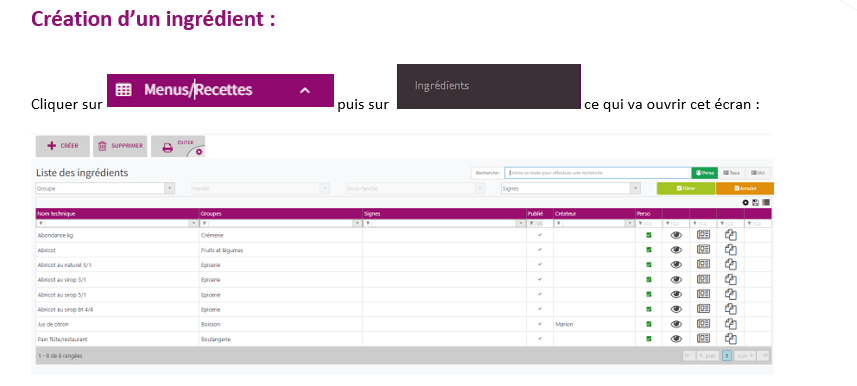Toggle Perso checkbox for Jus de citron

pos(649,324)
